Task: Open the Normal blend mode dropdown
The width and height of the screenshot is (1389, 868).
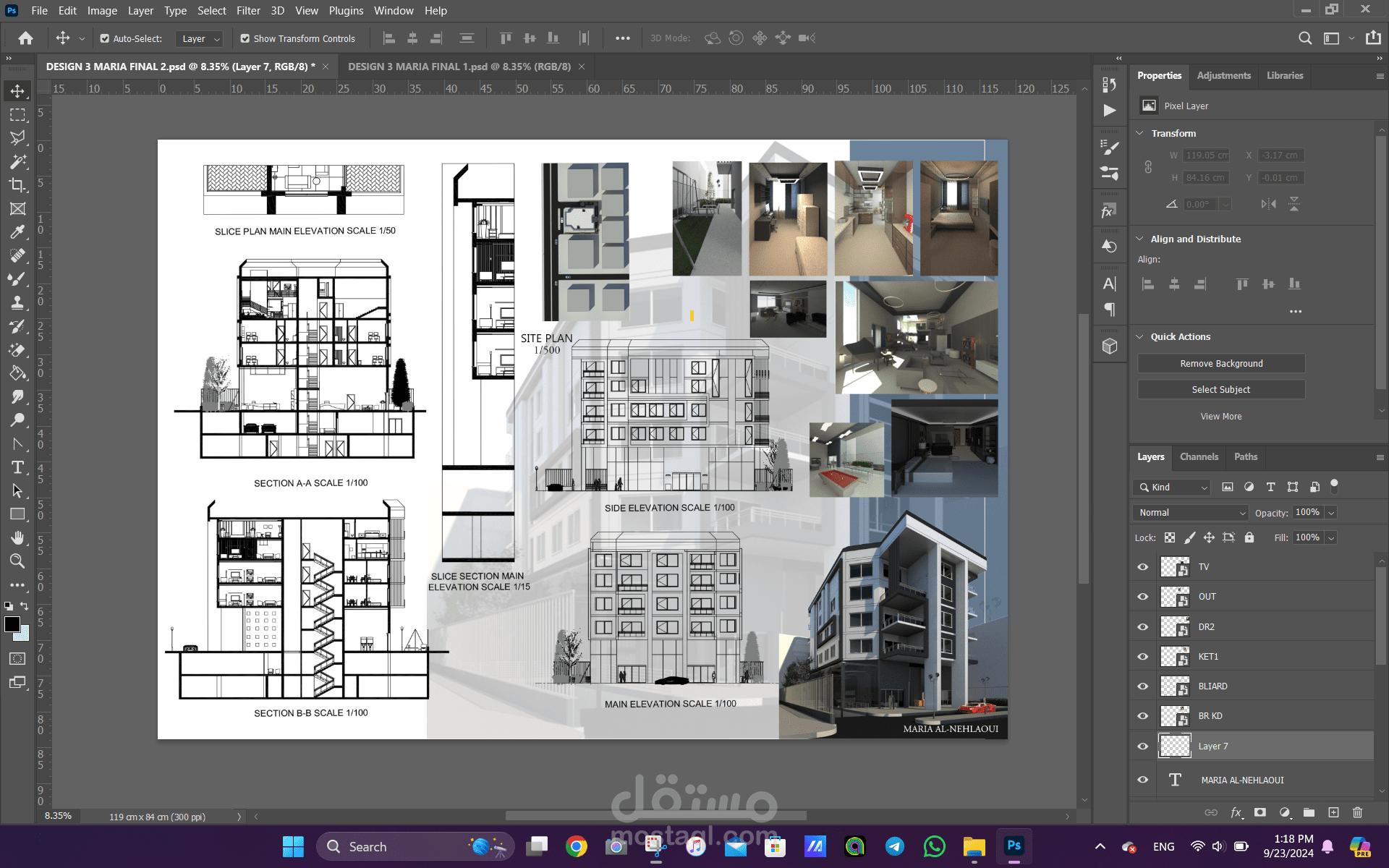Action: tap(1191, 512)
